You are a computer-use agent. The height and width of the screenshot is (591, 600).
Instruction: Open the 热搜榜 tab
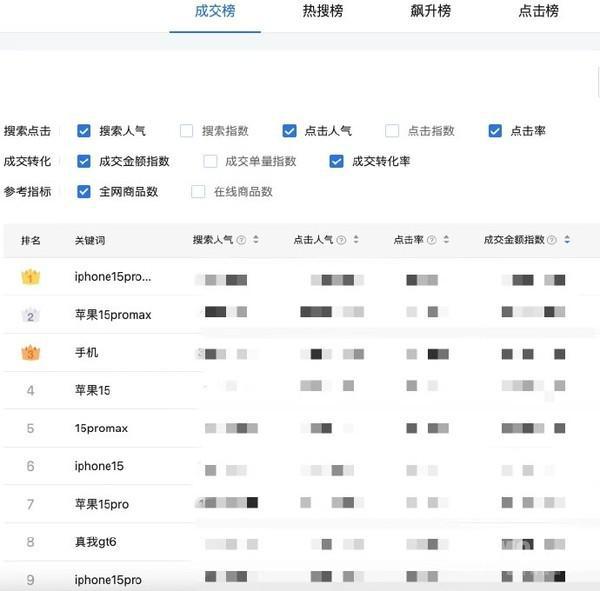[323, 11]
